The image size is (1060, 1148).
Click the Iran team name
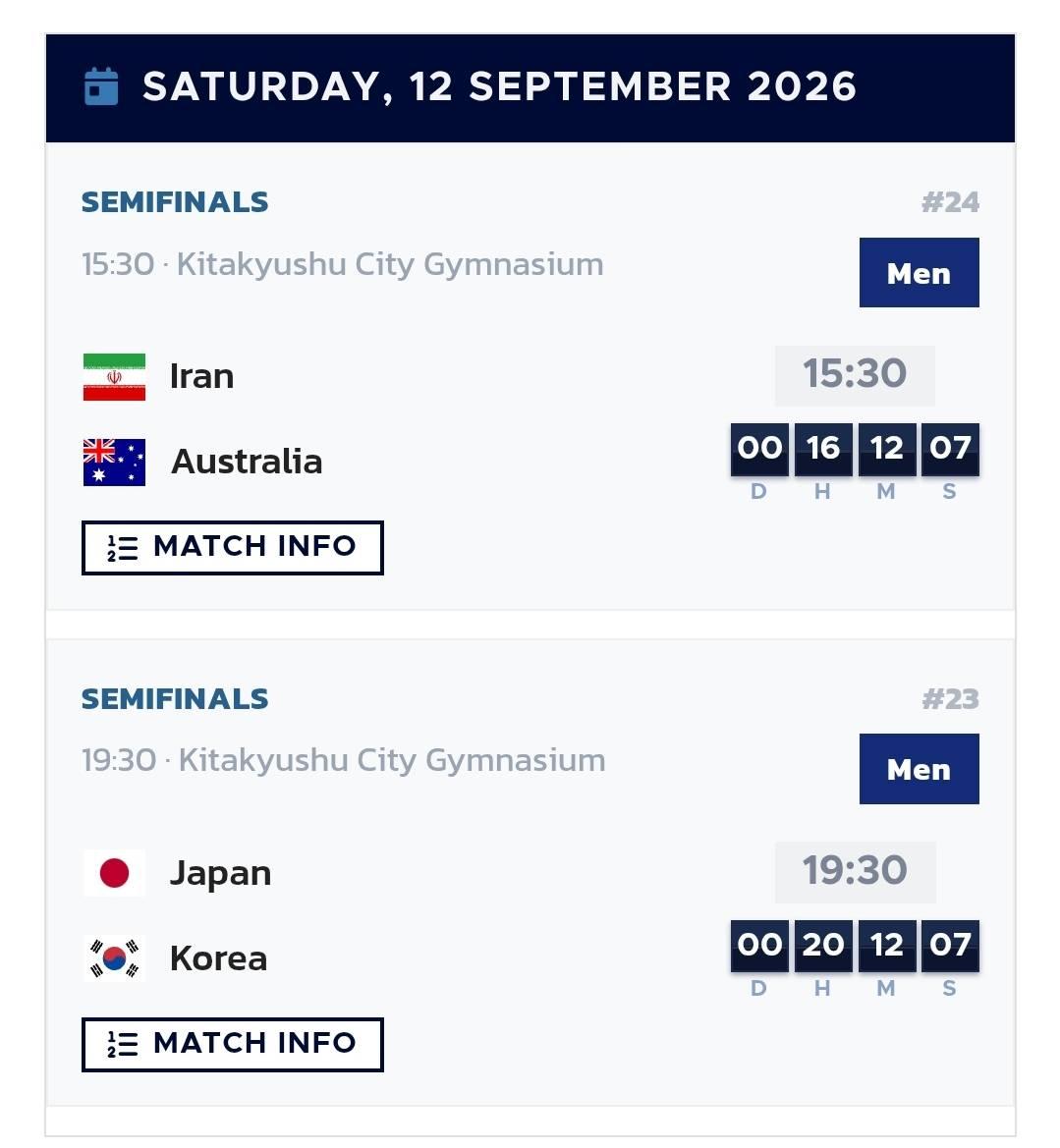[x=201, y=376]
